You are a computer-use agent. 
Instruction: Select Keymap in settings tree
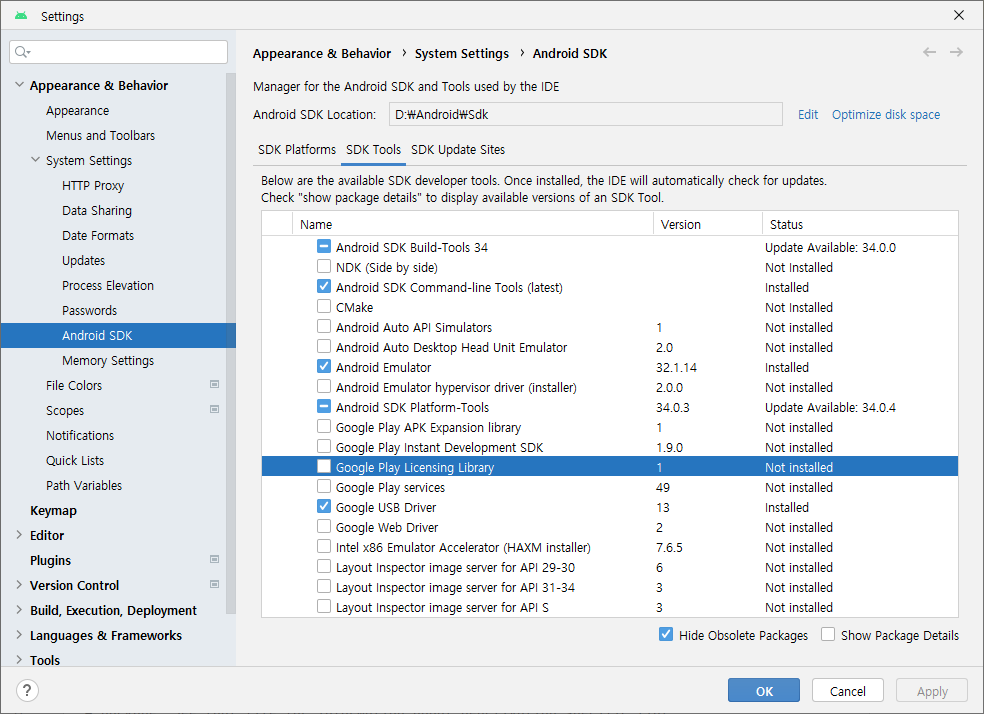click(x=53, y=511)
